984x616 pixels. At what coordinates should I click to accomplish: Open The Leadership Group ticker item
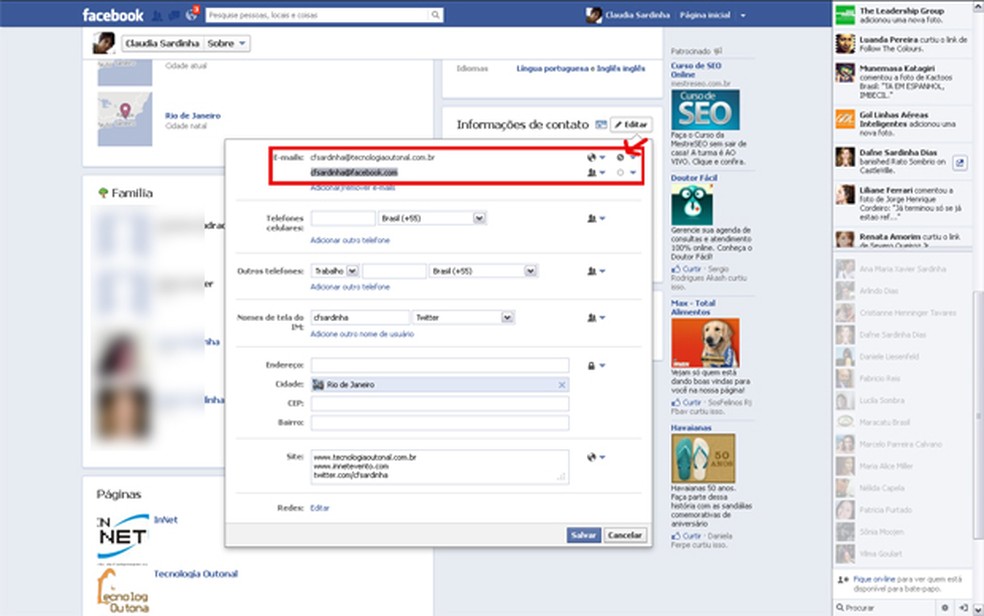pos(902,15)
